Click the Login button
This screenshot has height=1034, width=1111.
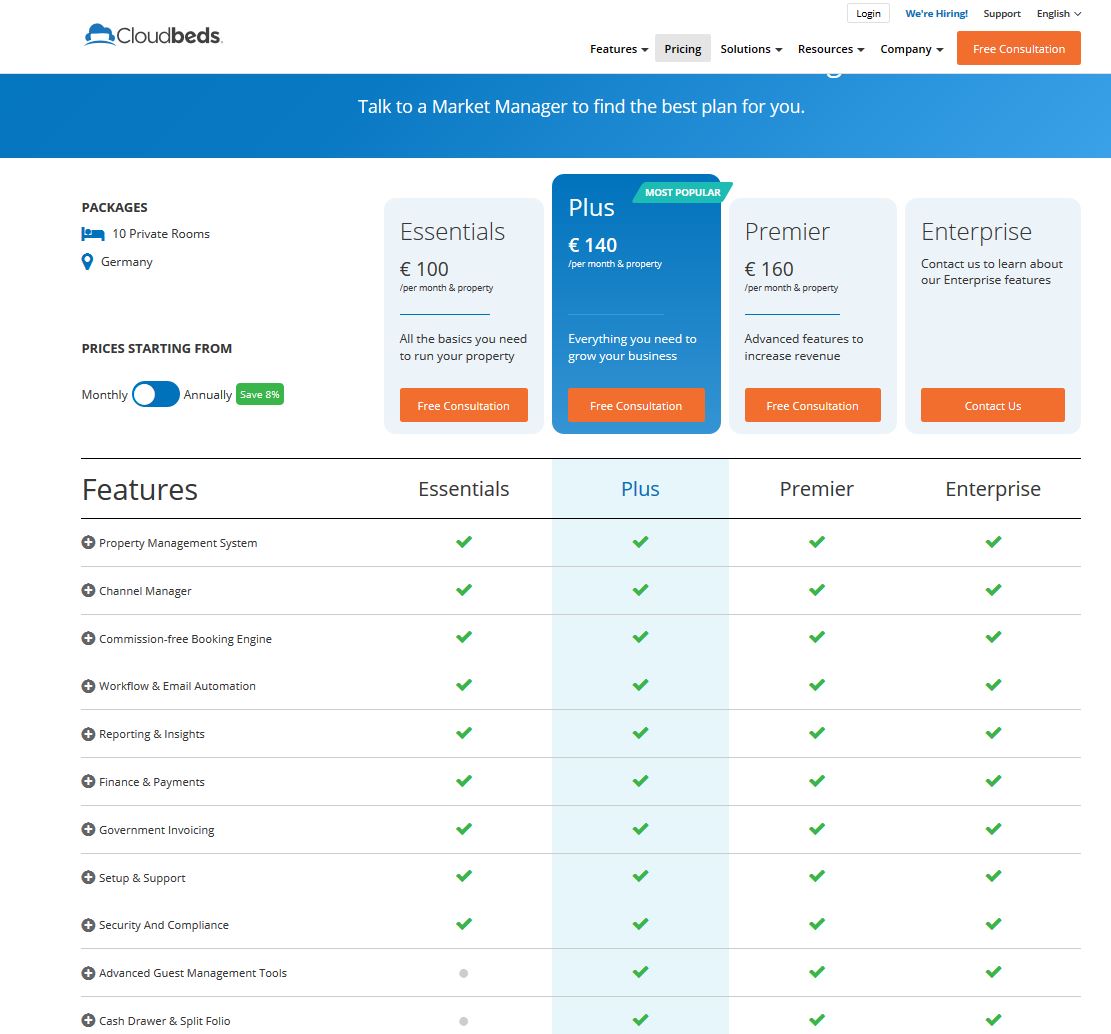point(868,14)
